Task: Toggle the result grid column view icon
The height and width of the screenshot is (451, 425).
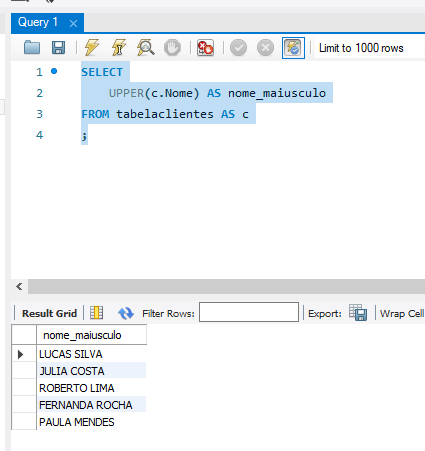Action: coord(96,313)
